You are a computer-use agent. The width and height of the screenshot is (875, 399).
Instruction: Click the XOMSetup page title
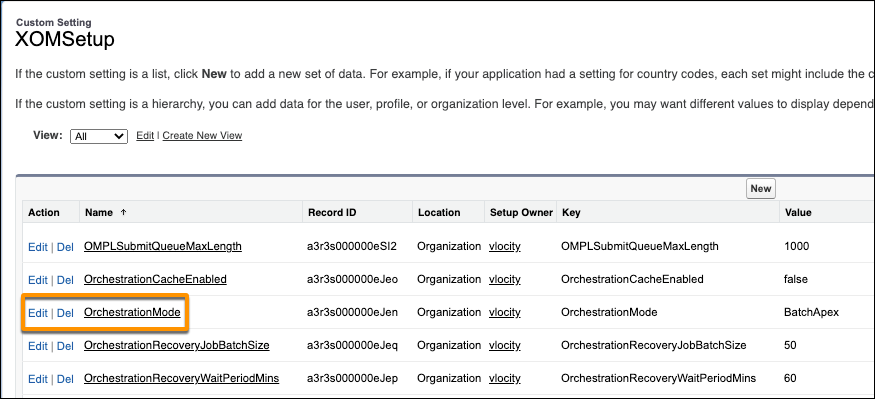coord(65,40)
